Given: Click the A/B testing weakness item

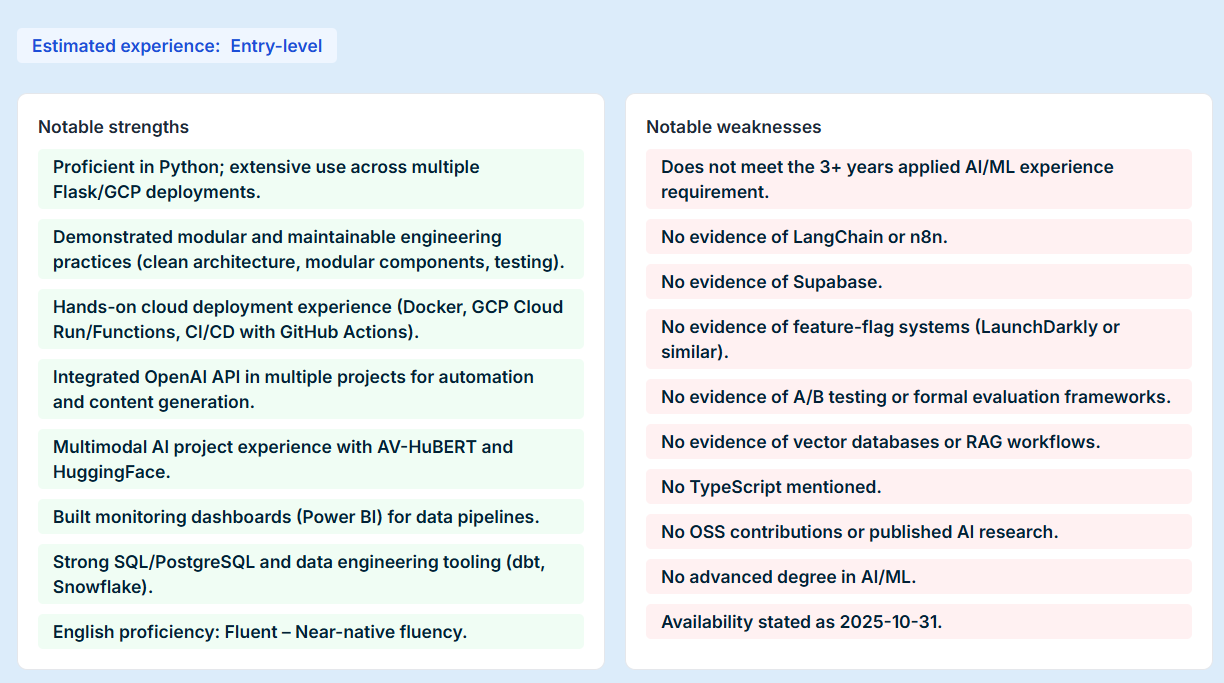Looking at the screenshot, I should pyautogui.click(x=918, y=397).
